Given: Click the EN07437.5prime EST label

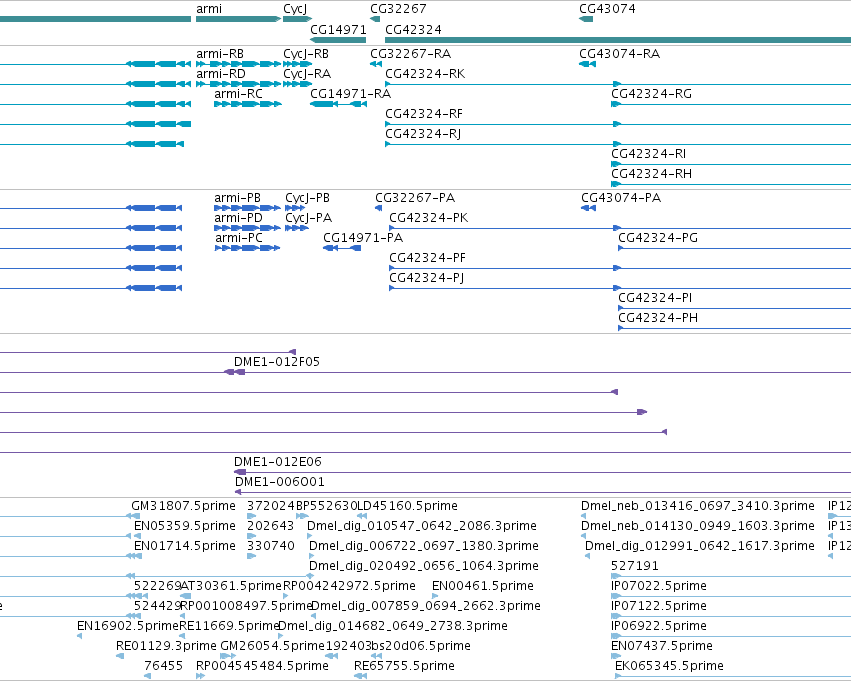Looking at the screenshot, I should 662,647.
